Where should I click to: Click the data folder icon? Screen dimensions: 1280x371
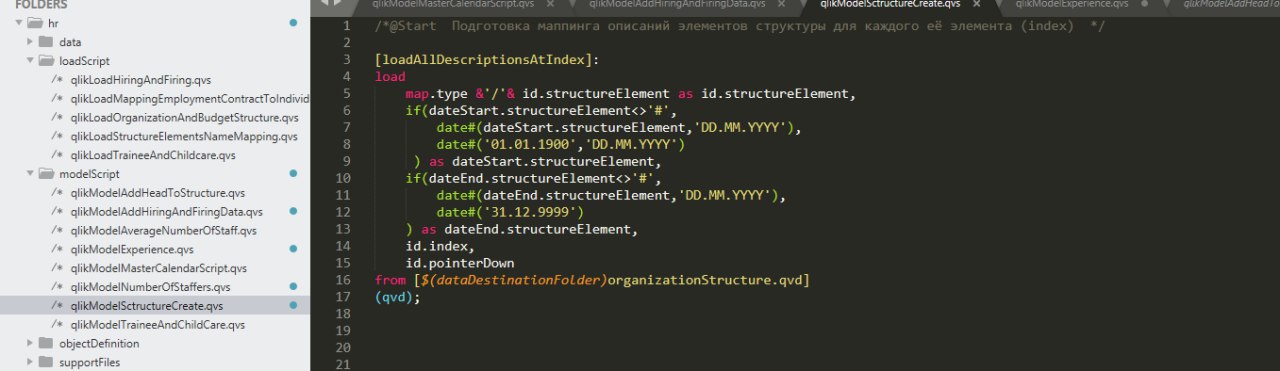46,42
